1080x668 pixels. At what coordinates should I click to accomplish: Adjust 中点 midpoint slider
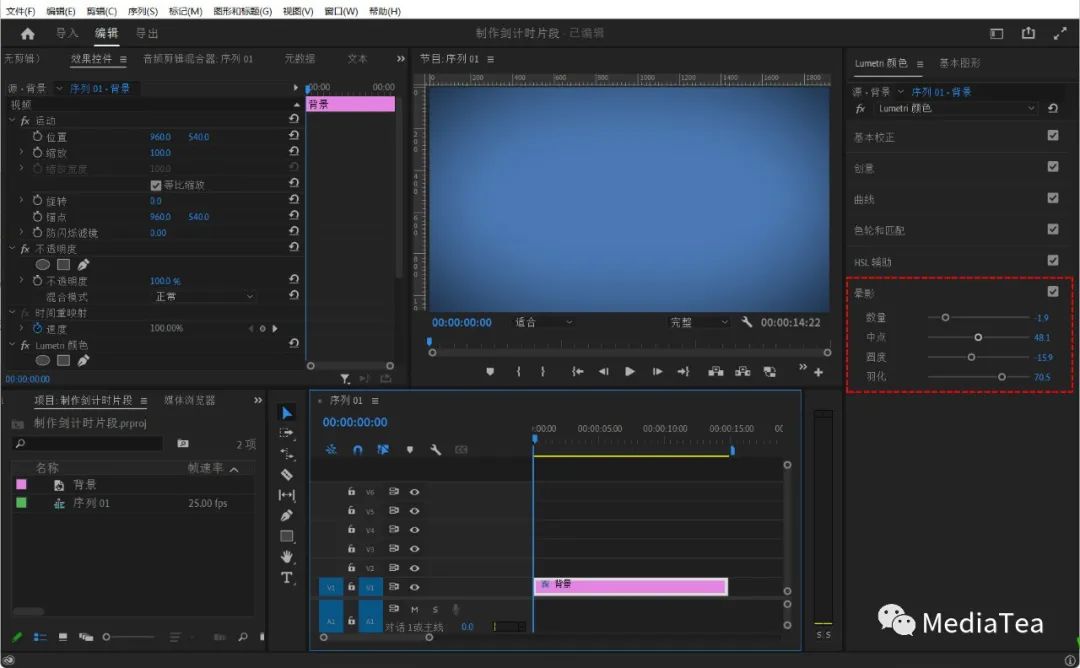pos(978,337)
